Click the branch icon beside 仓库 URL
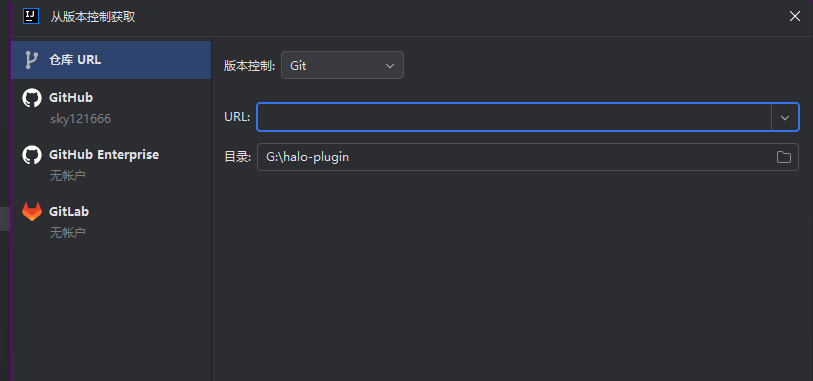This screenshot has height=381, width=813. pos(31,60)
